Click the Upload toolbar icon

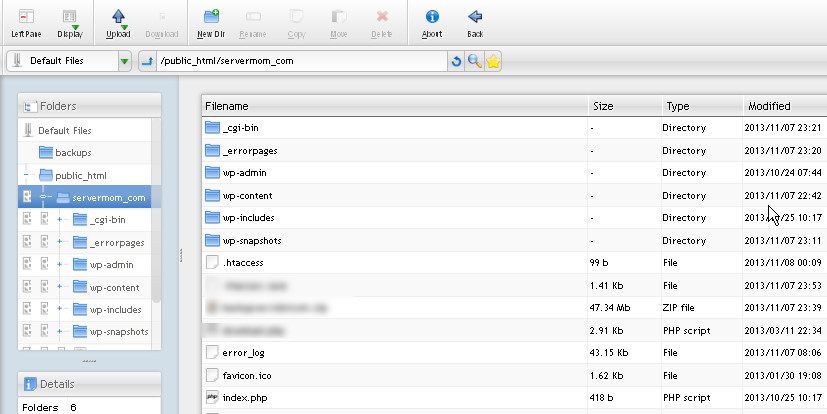point(118,22)
